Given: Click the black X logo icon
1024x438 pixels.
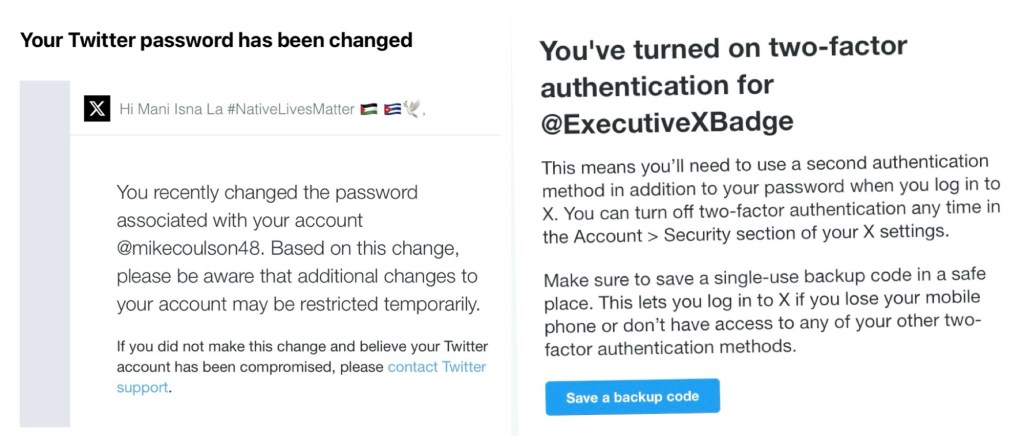Looking at the screenshot, I should [97, 109].
